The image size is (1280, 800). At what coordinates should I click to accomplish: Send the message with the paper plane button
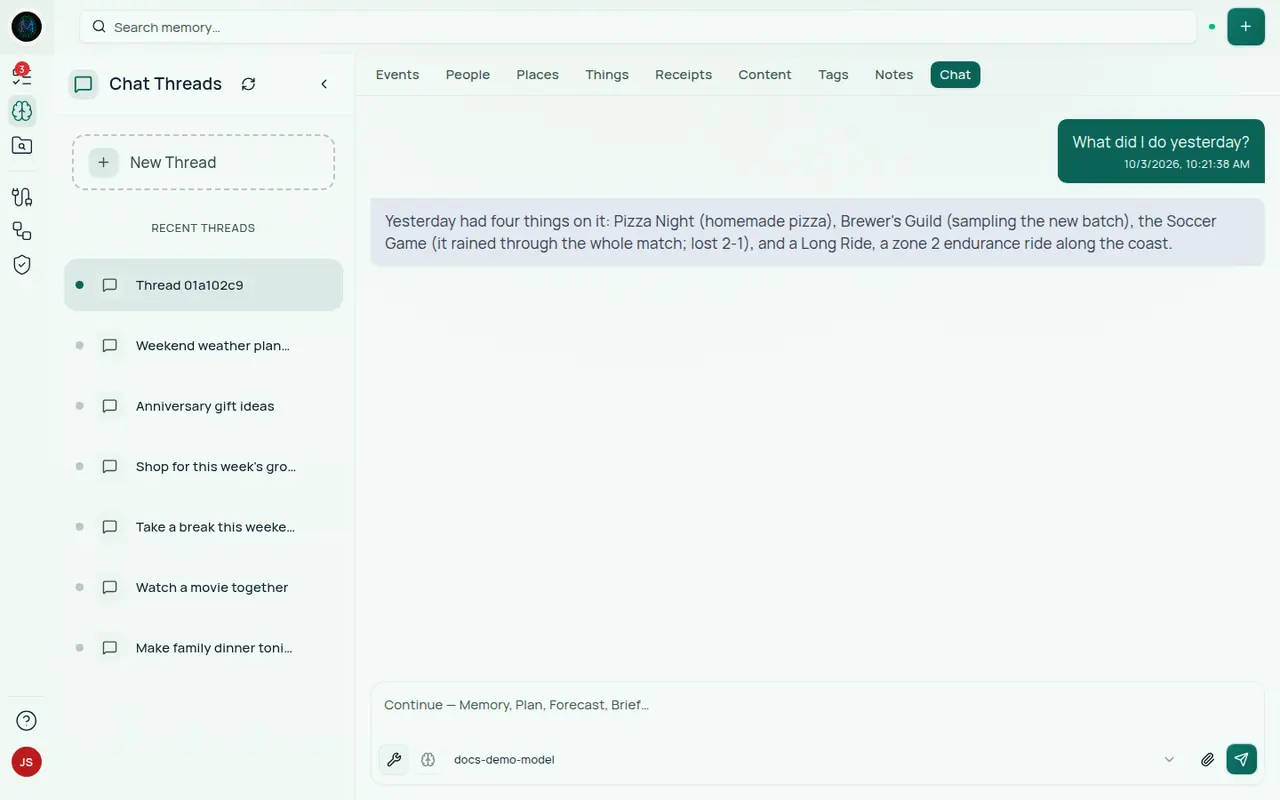pyautogui.click(x=1241, y=759)
